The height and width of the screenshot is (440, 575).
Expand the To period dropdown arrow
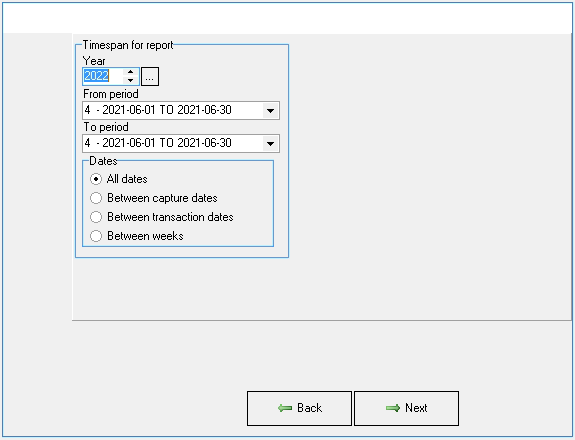(271, 143)
